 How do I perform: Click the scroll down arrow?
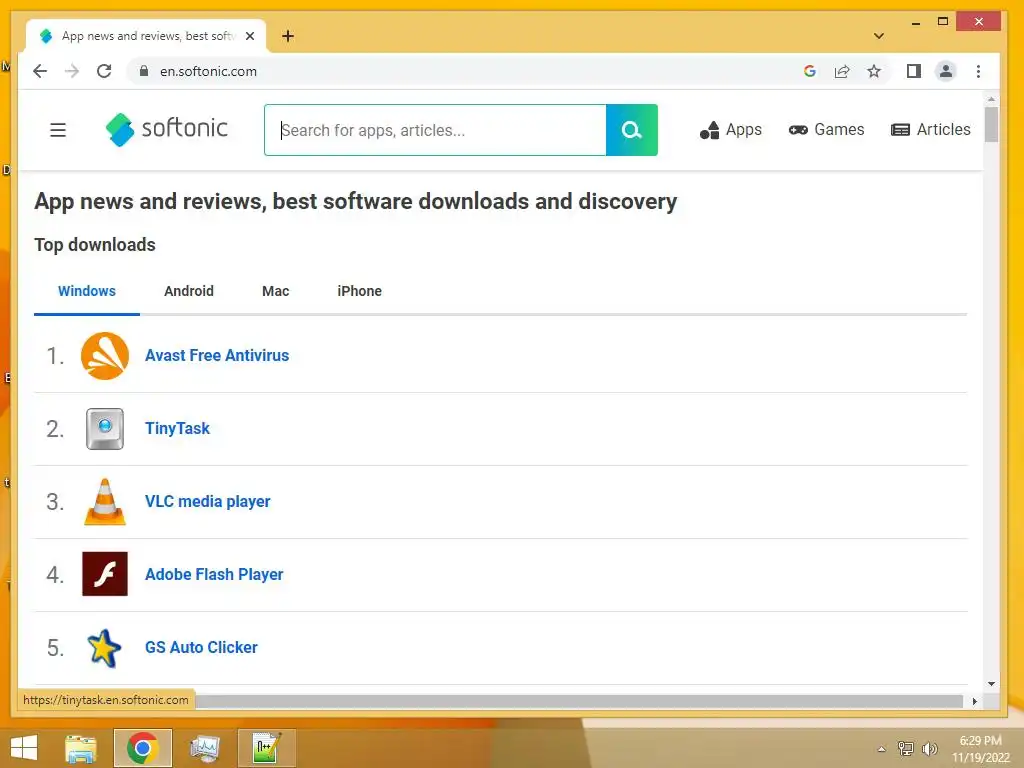(991, 684)
